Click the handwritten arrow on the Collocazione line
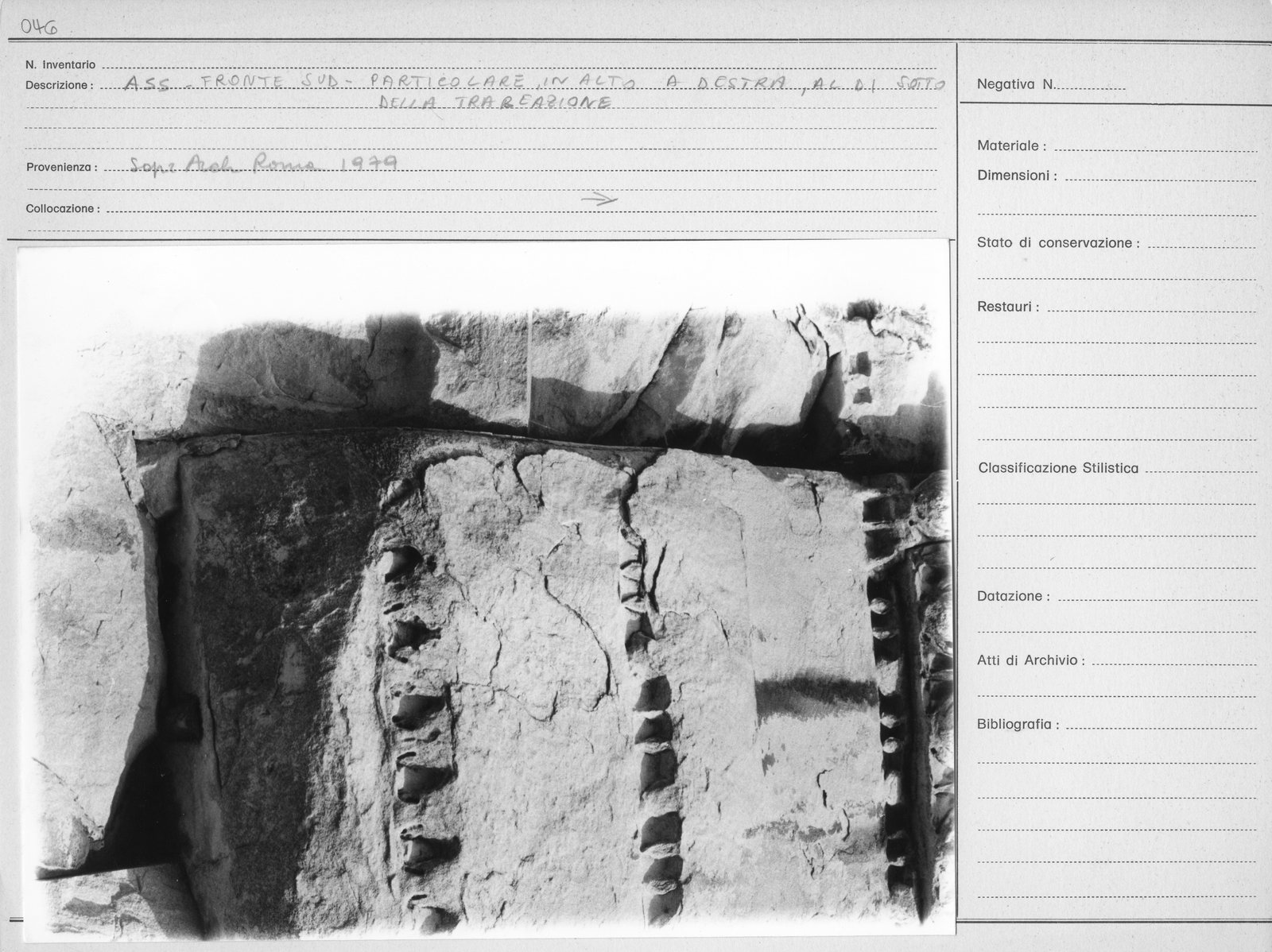Image resolution: width=1272 pixels, height=952 pixels. coord(599,200)
